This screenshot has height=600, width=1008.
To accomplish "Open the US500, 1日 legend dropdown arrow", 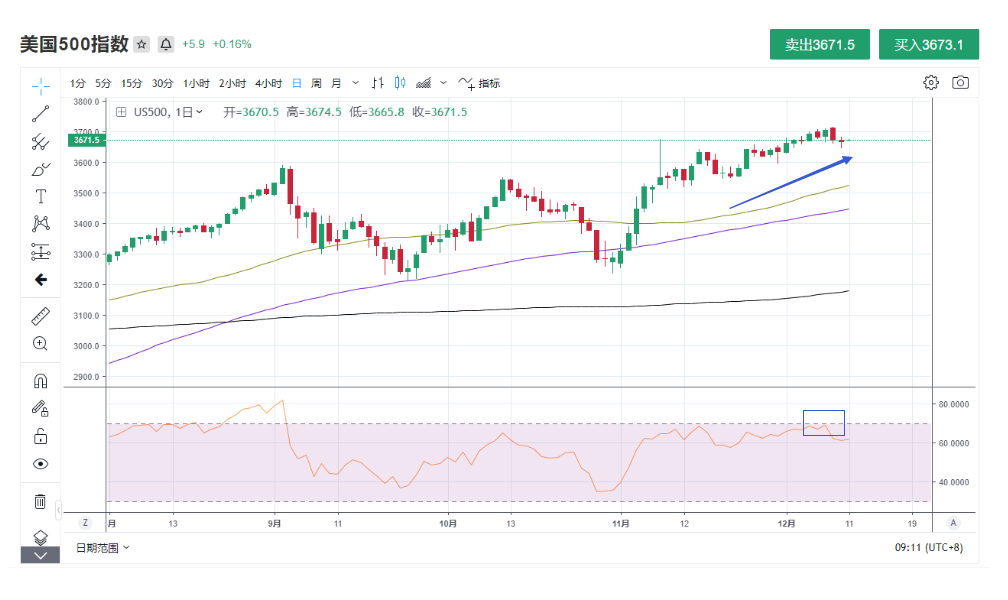I will (x=200, y=112).
